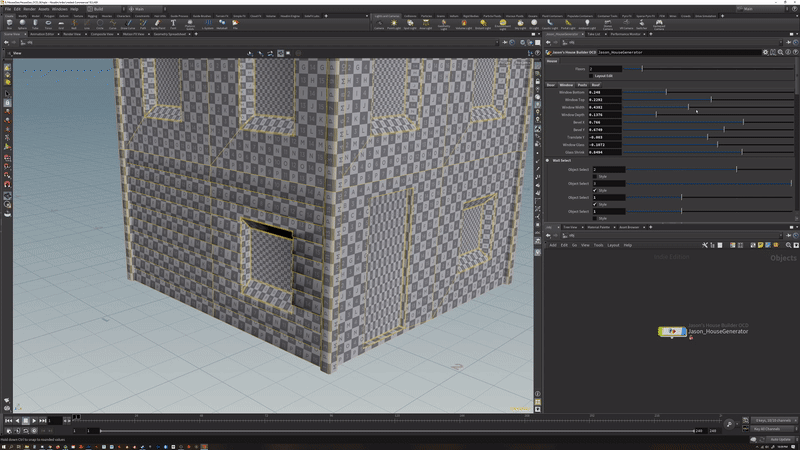Image resolution: width=800 pixels, height=450 pixels.
Task: Switch to the Door parameter tab
Action: pos(551,85)
